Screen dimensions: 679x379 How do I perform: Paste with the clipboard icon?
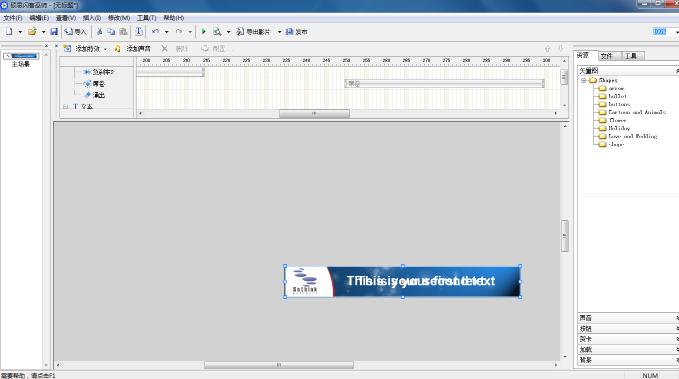click(123, 32)
